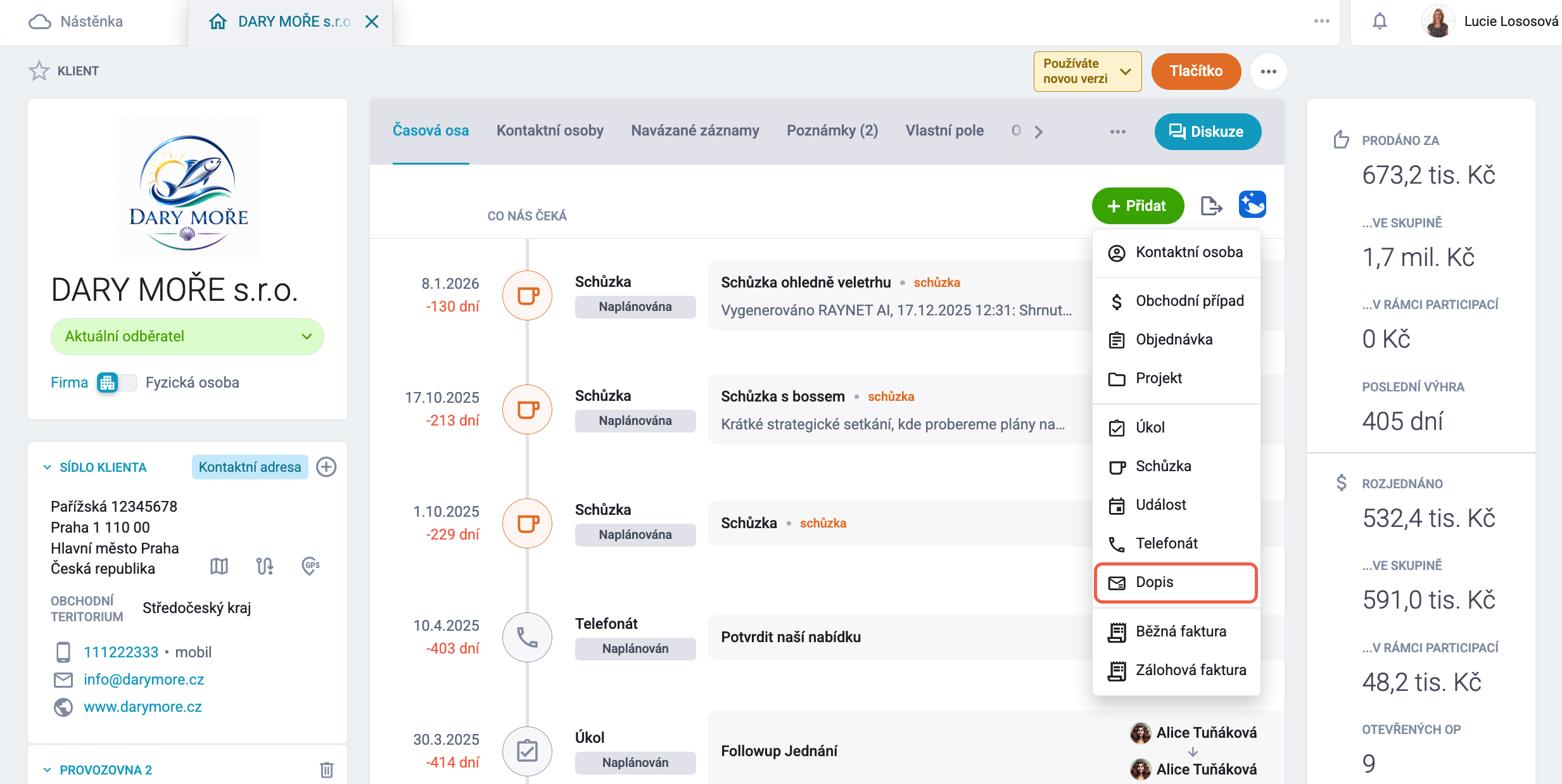The width and height of the screenshot is (1562, 784).
Task: Switch to Nástěnka tab
Action: coord(93,22)
